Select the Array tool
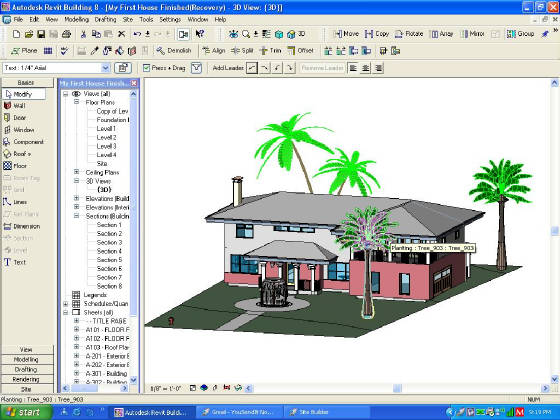The image size is (560, 420). [442, 34]
